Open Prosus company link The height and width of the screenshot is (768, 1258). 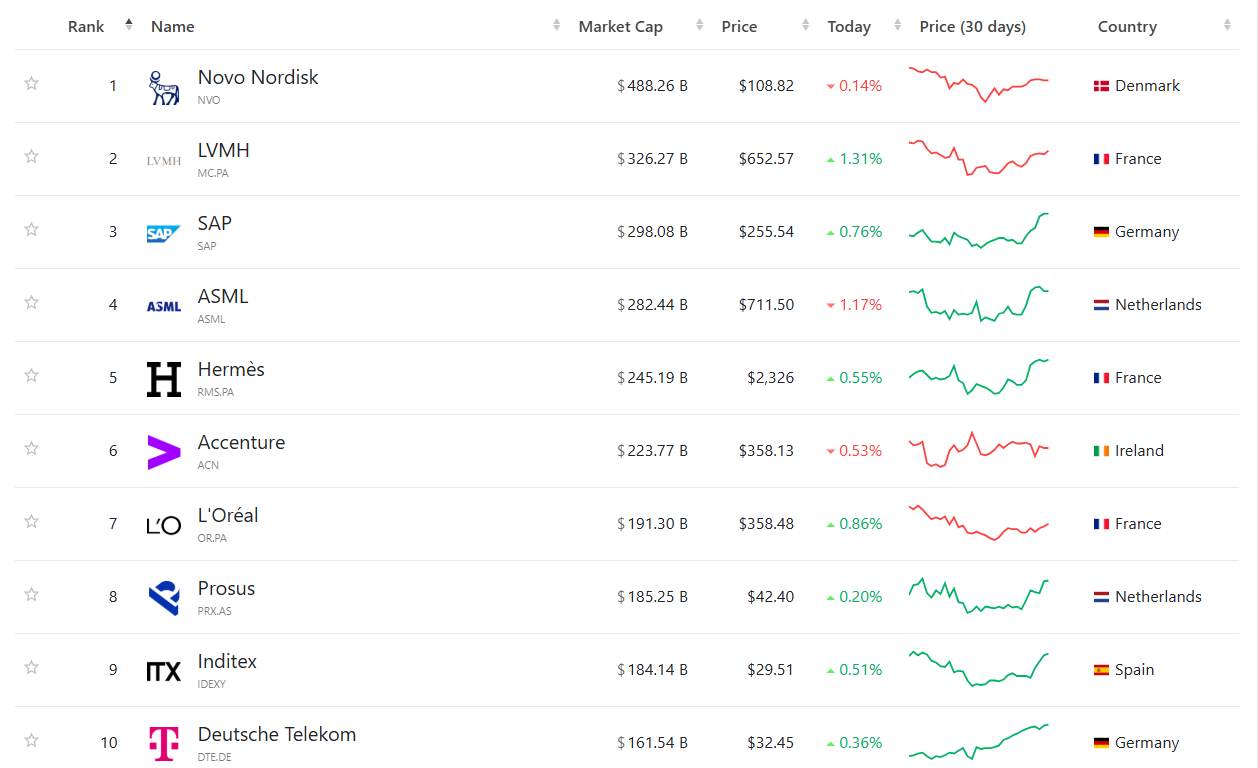click(226, 588)
